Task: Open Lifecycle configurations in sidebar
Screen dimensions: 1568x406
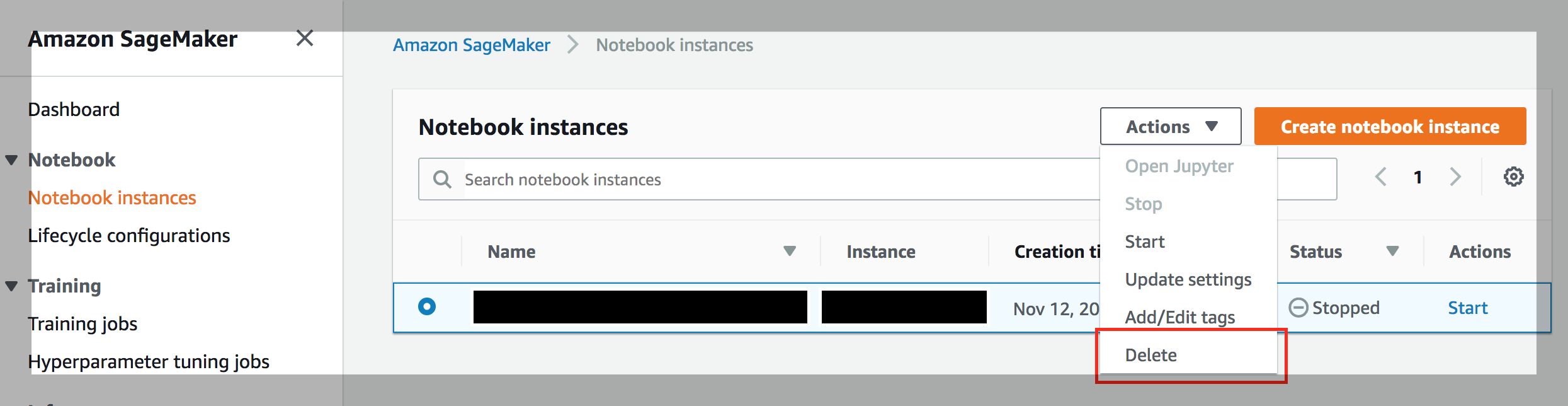Action: coord(129,236)
